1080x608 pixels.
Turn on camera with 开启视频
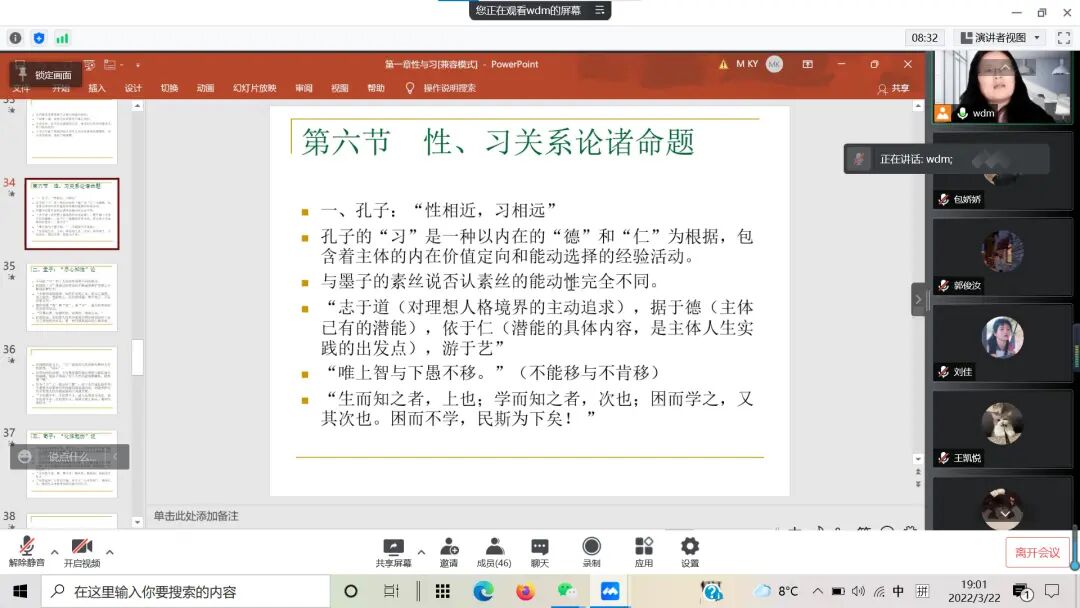click(82, 550)
